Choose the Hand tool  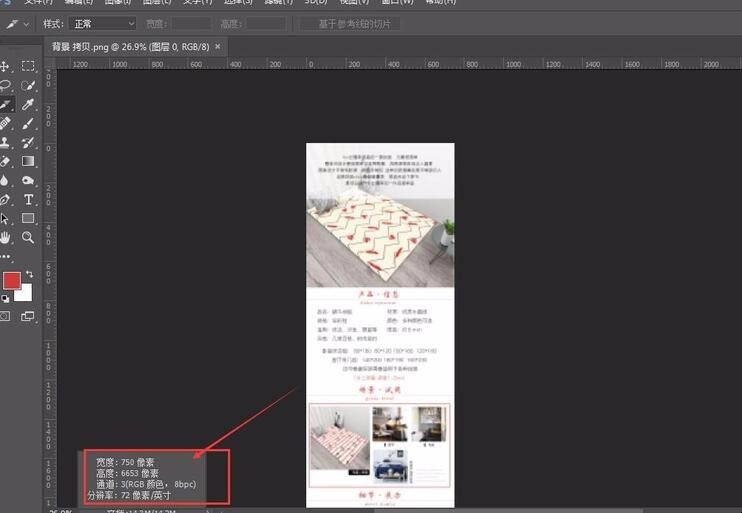[x=5, y=237]
